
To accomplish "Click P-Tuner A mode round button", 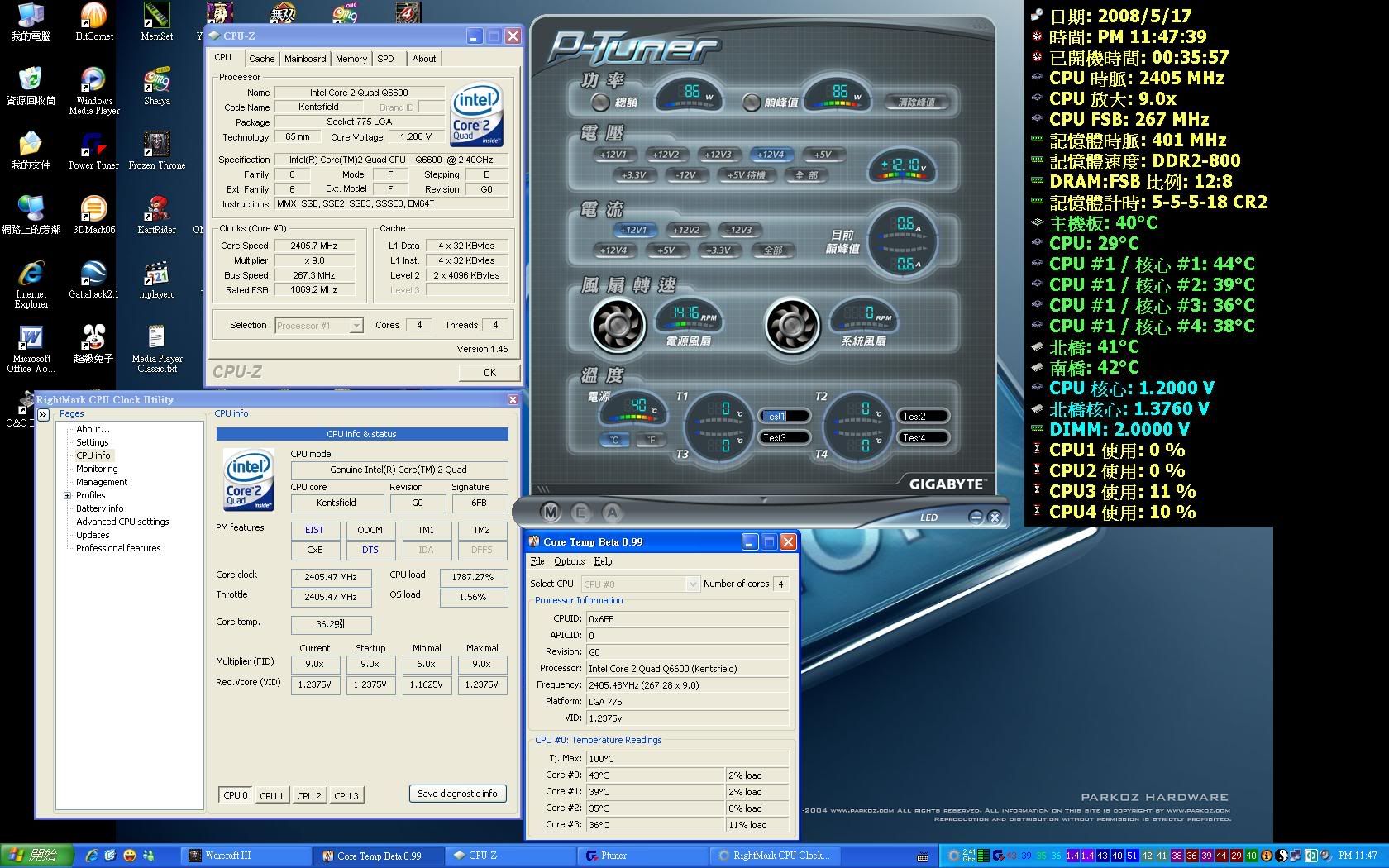I will (612, 513).
